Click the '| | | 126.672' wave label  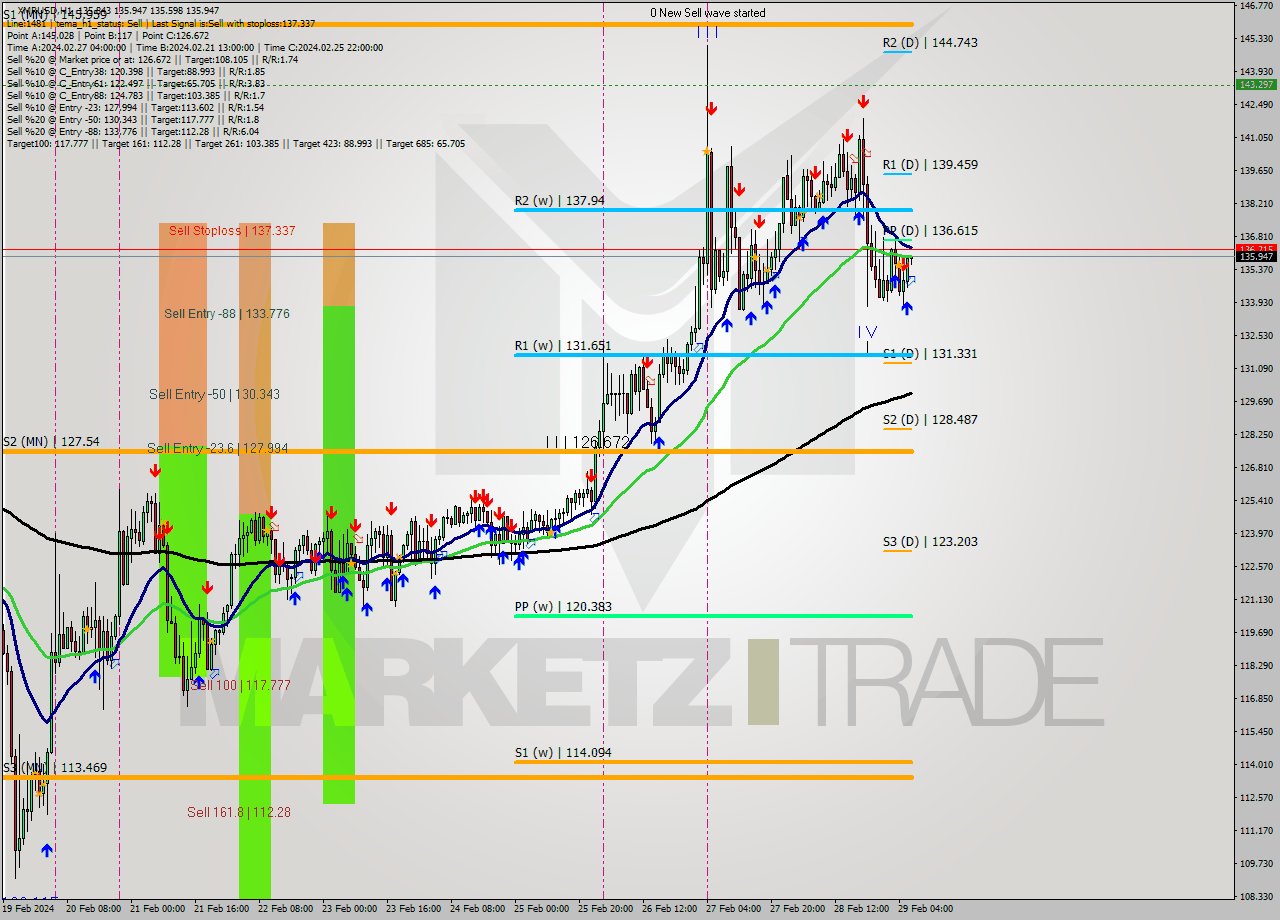(588, 441)
